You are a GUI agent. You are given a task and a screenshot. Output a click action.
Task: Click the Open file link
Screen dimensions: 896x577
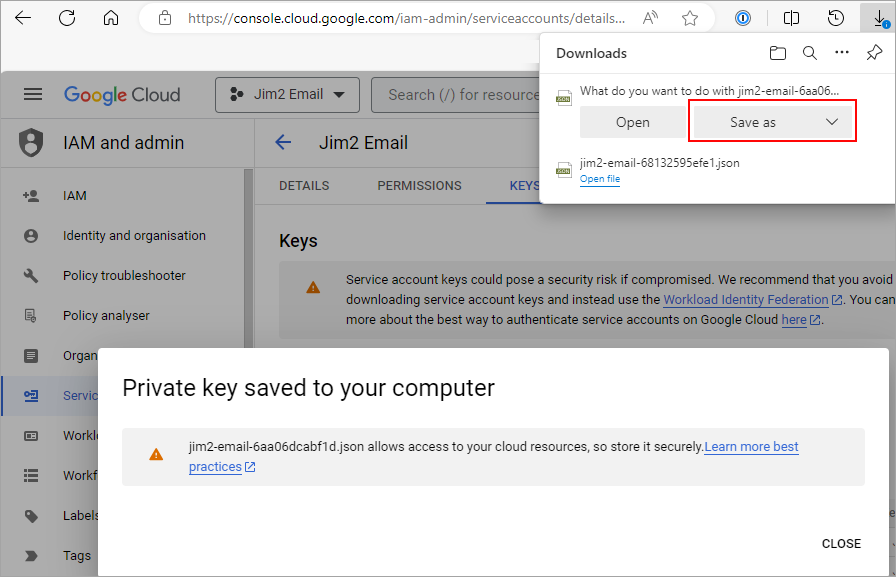click(600, 179)
